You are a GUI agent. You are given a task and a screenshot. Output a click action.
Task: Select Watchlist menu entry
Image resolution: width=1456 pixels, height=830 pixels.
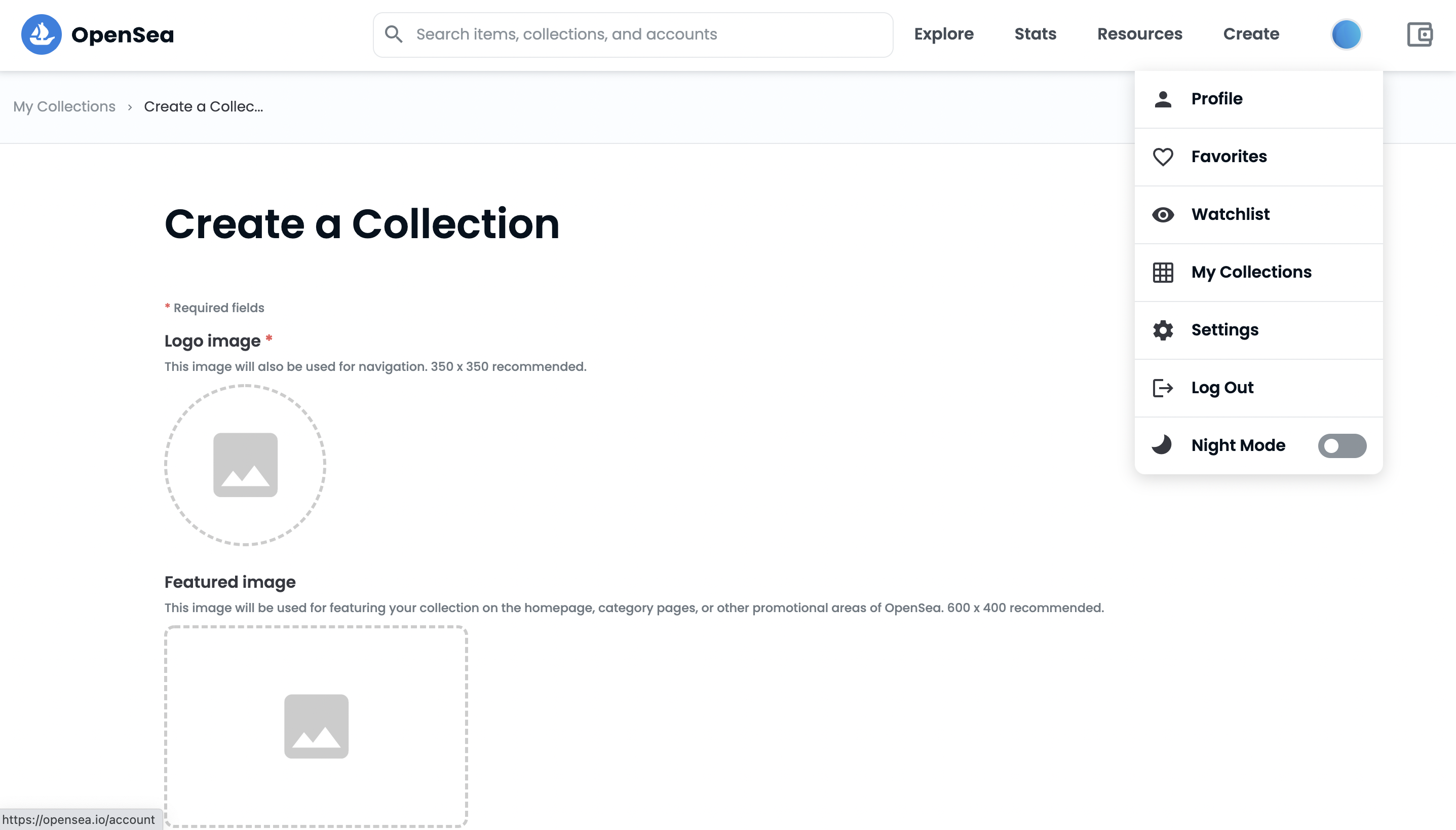[x=1230, y=214]
